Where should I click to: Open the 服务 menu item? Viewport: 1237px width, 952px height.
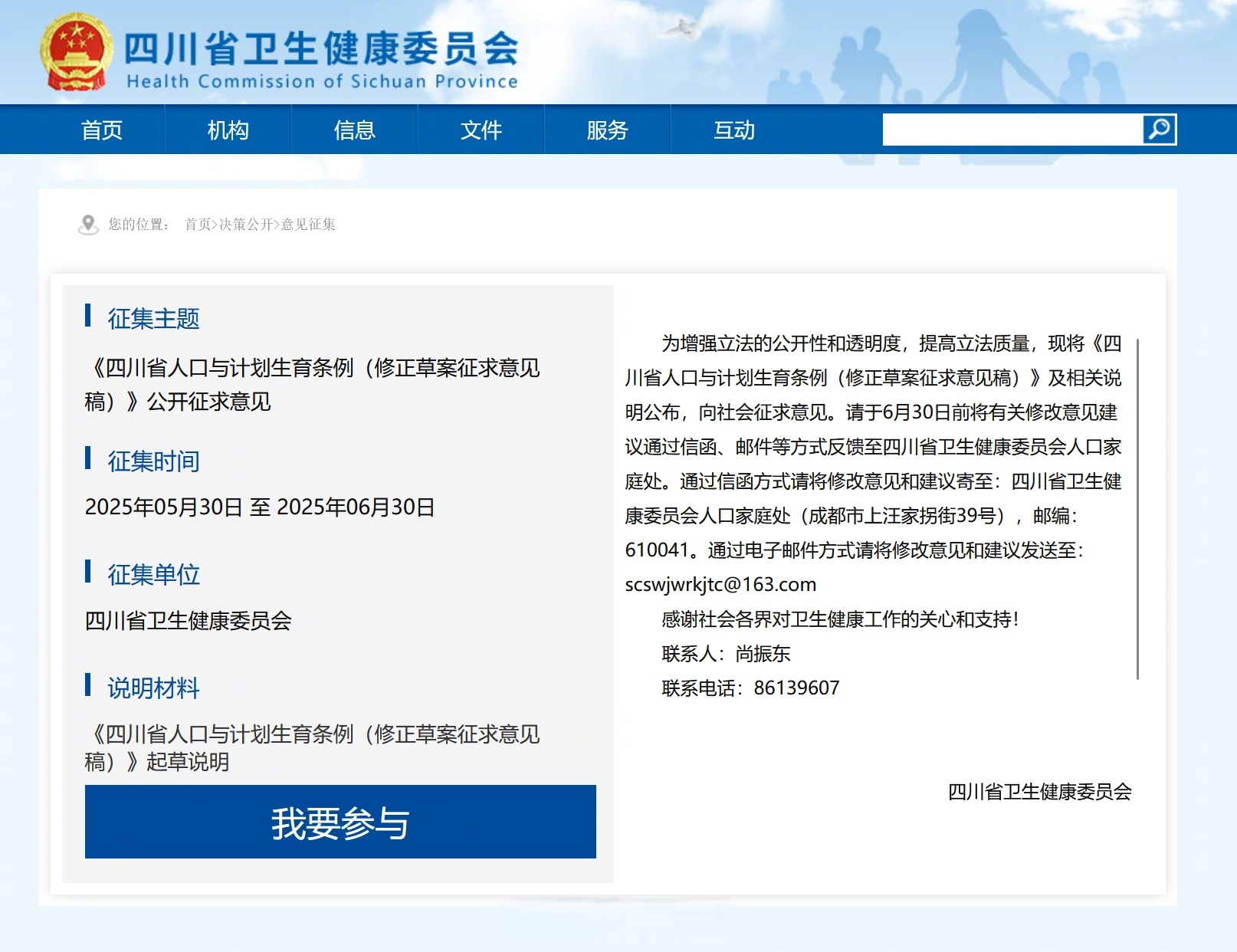[x=608, y=130]
